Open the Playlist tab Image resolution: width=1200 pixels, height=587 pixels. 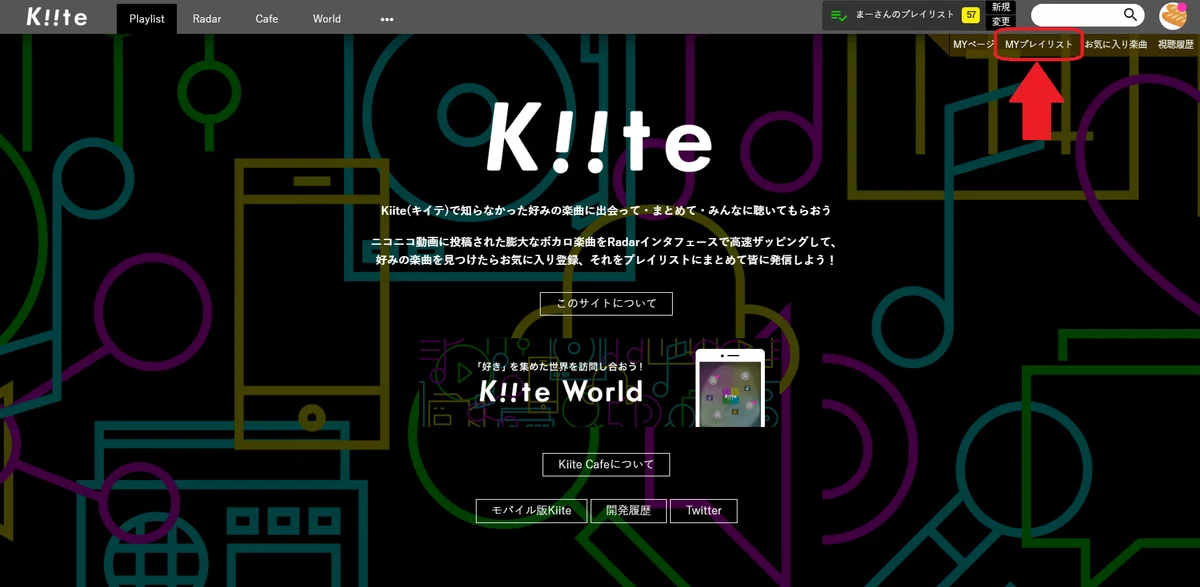click(x=147, y=18)
